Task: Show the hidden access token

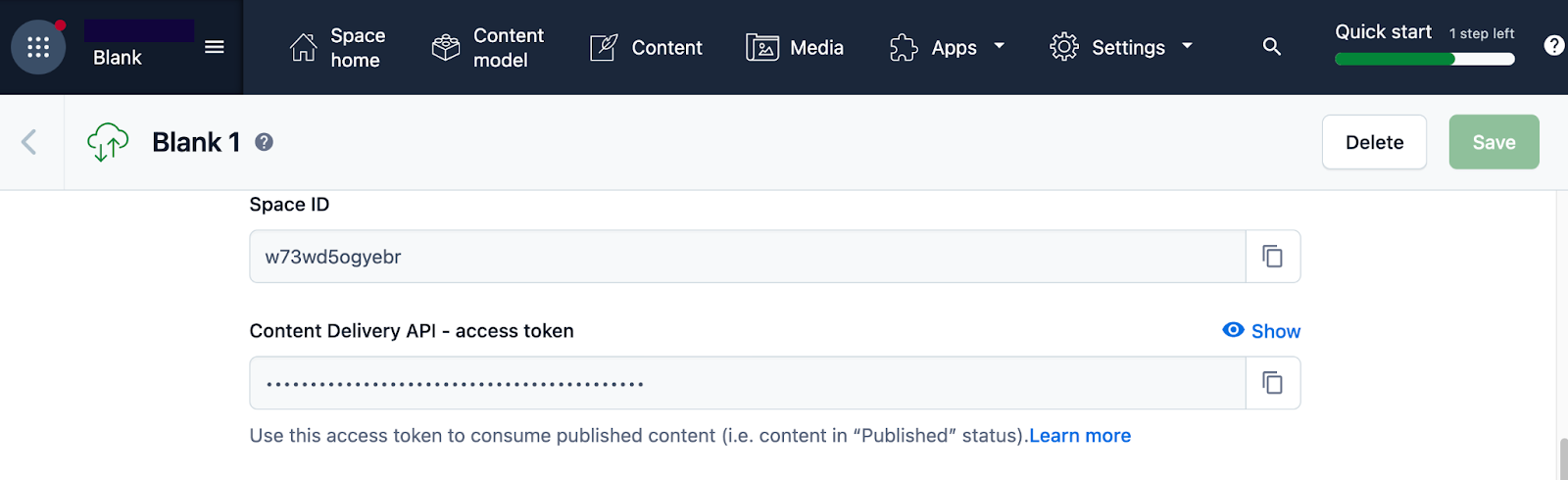Action: click(1261, 331)
